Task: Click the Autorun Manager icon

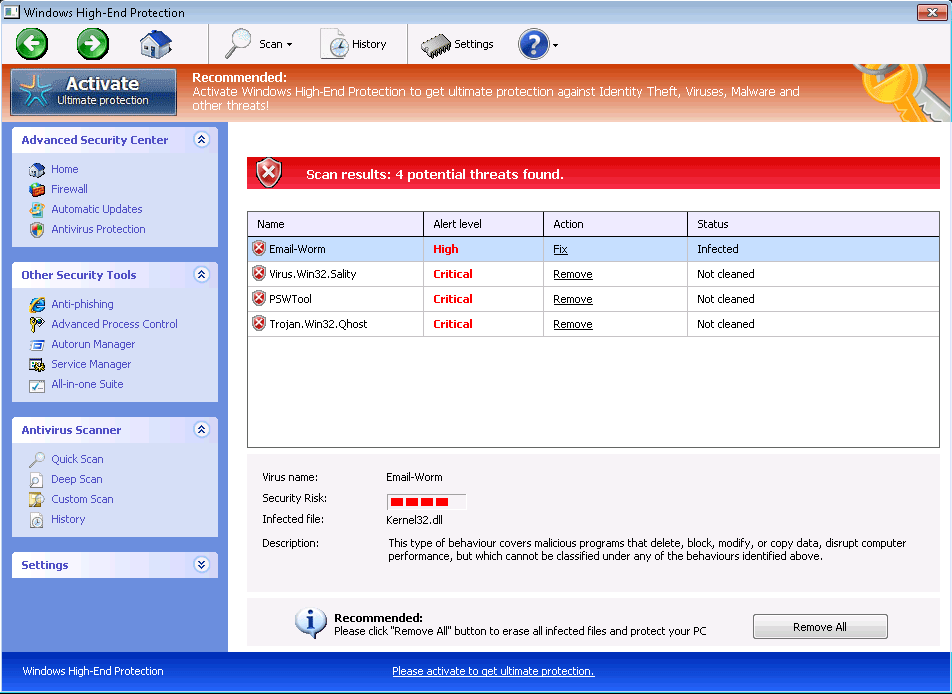Action: 37,344
